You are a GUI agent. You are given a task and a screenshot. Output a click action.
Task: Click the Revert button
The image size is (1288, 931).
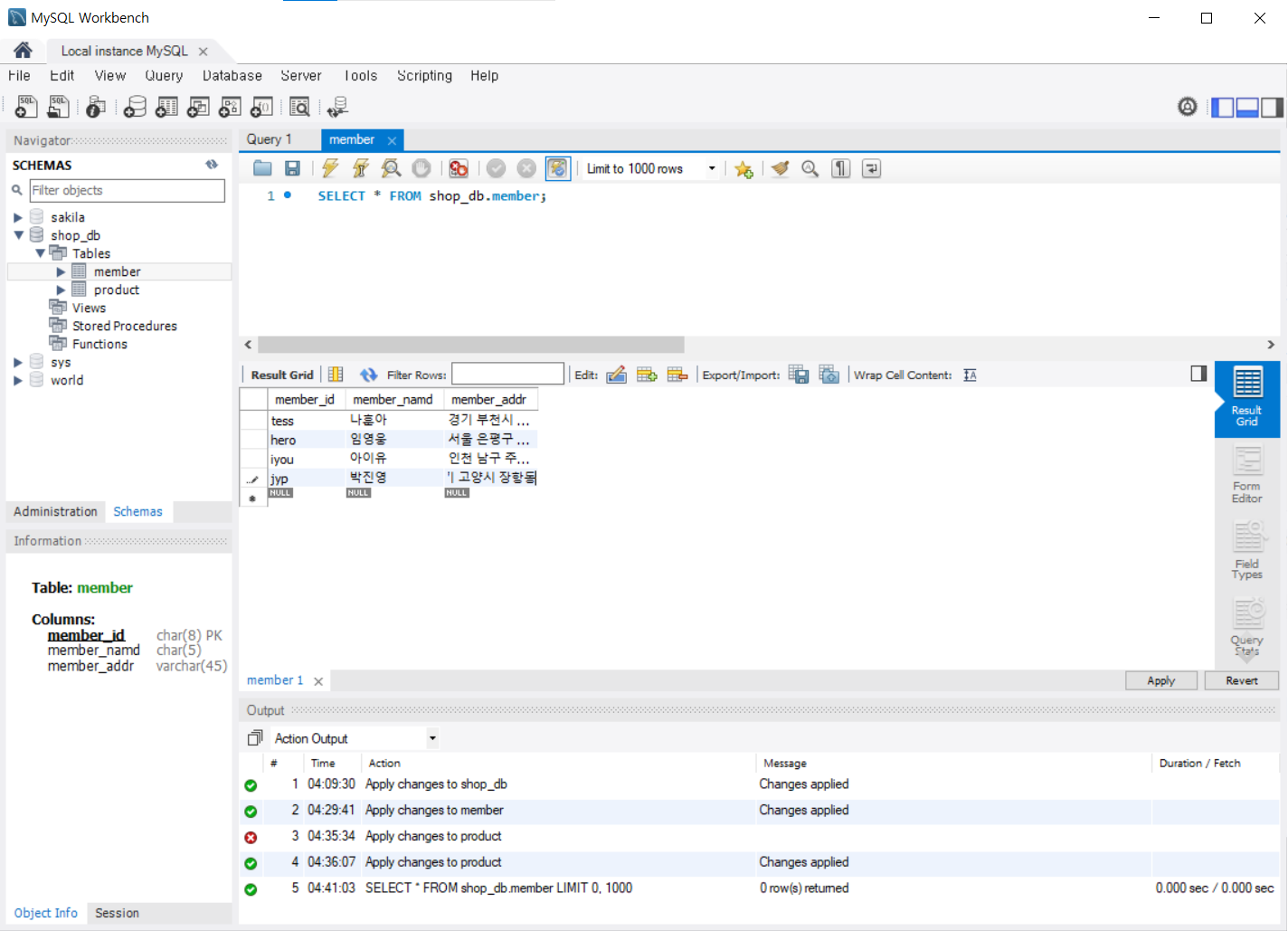click(1242, 680)
